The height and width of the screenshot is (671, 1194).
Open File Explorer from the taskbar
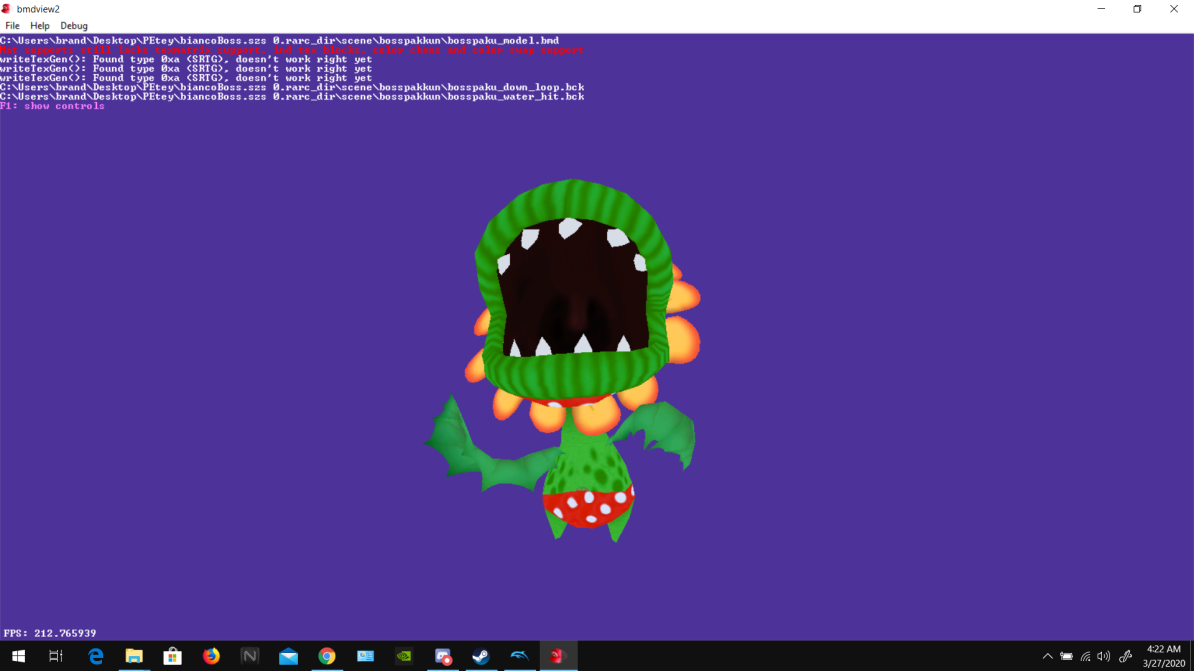(x=134, y=656)
